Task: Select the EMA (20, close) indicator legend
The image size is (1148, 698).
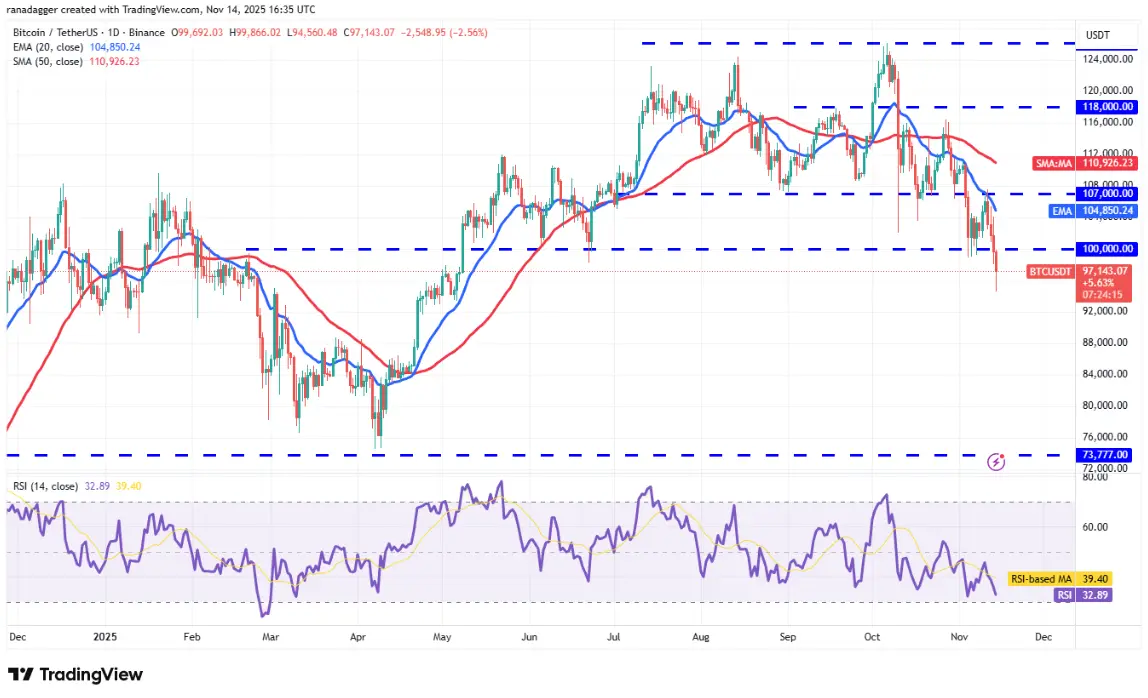Action: pyautogui.click(x=76, y=47)
